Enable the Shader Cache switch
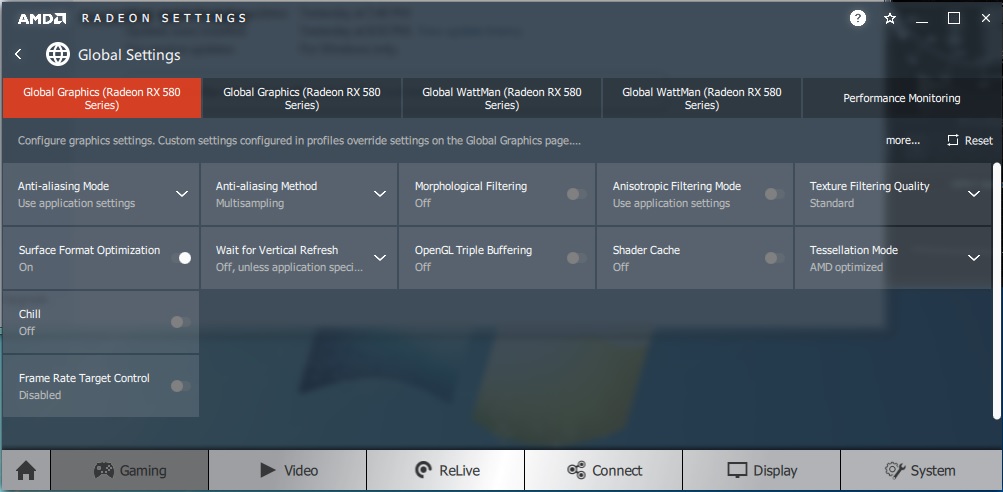 (x=773, y=258)
